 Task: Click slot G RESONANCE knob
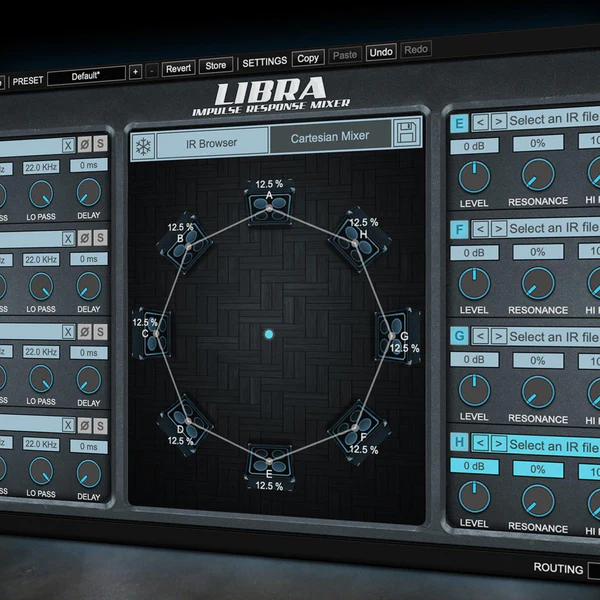[538, 392]
